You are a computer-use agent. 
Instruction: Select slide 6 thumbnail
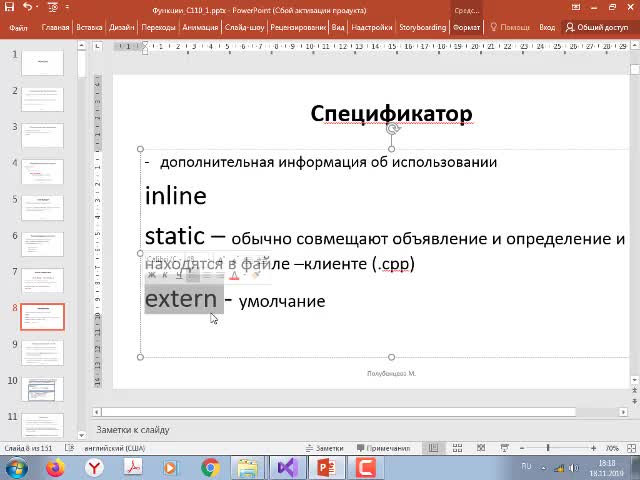point(42,244)
